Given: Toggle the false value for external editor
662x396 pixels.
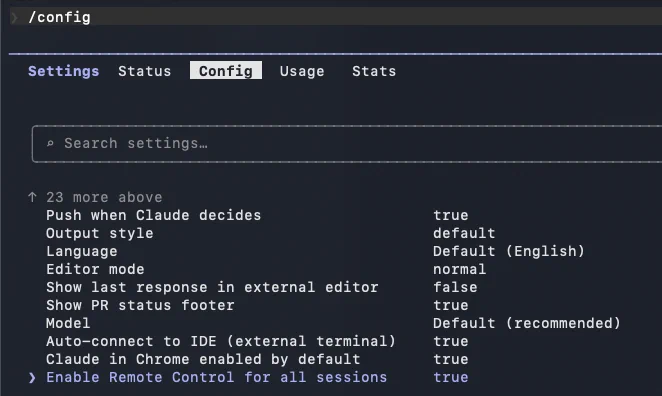Looking at the screenshot, I should tap(455, 288).
